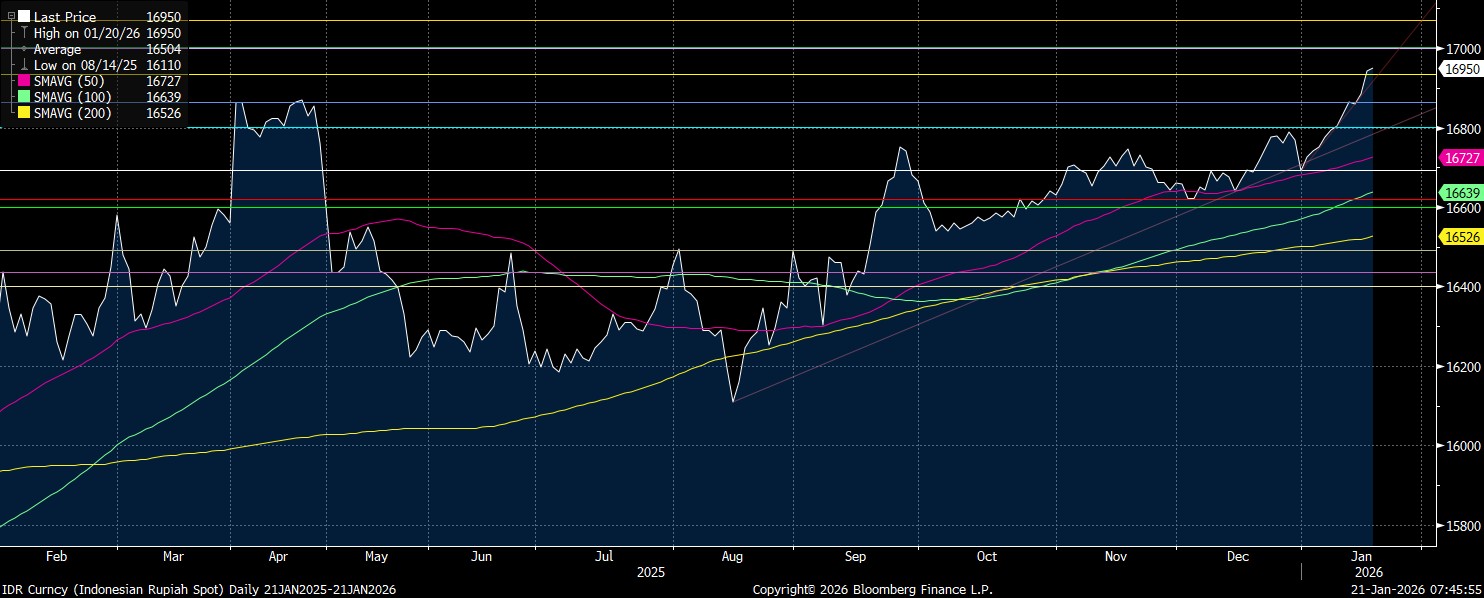Click the green SMAVG (100) legend swatch

tap(24, 97)
